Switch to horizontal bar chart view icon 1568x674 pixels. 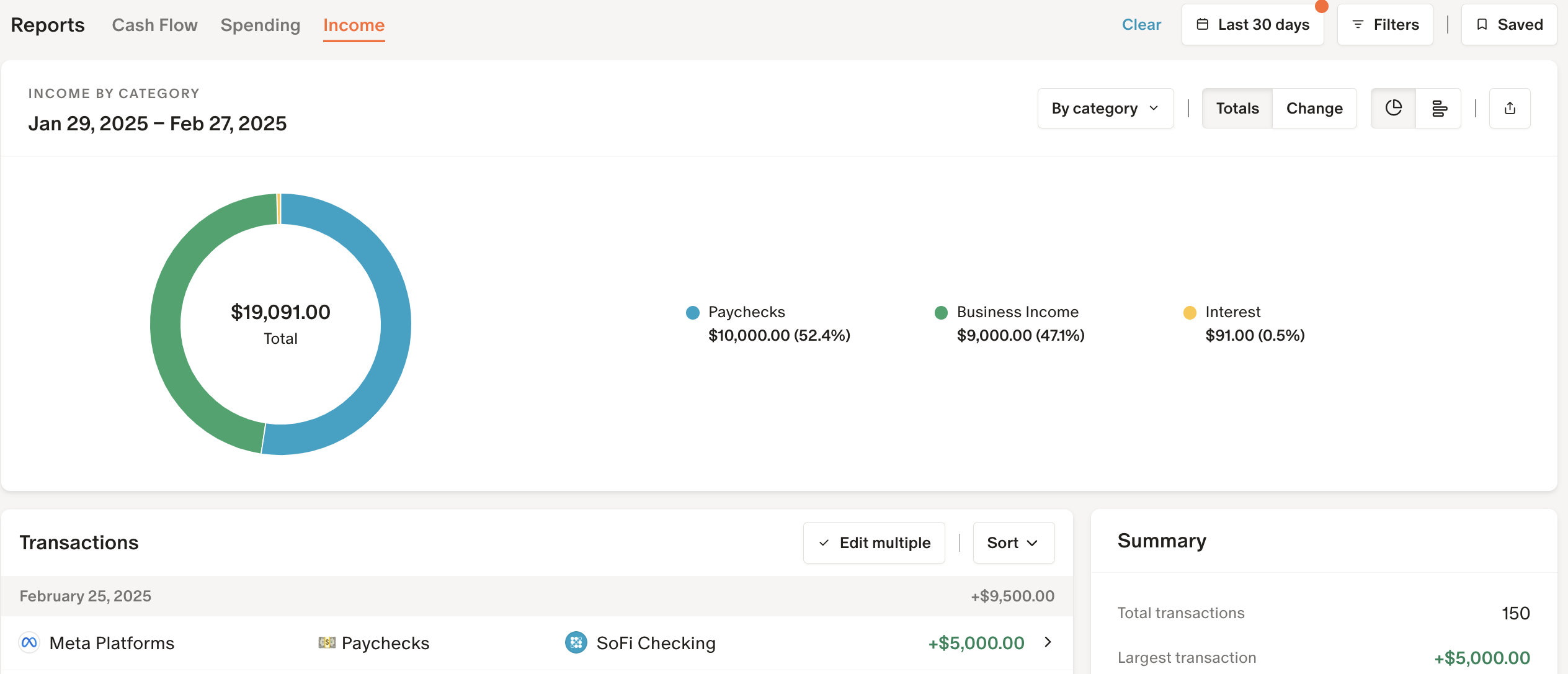(x=1438, y=108)
